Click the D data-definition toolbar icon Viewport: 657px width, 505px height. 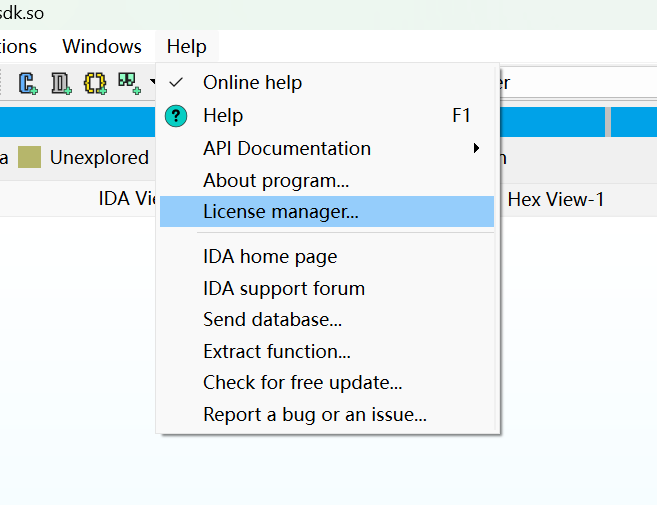(61, 83)
